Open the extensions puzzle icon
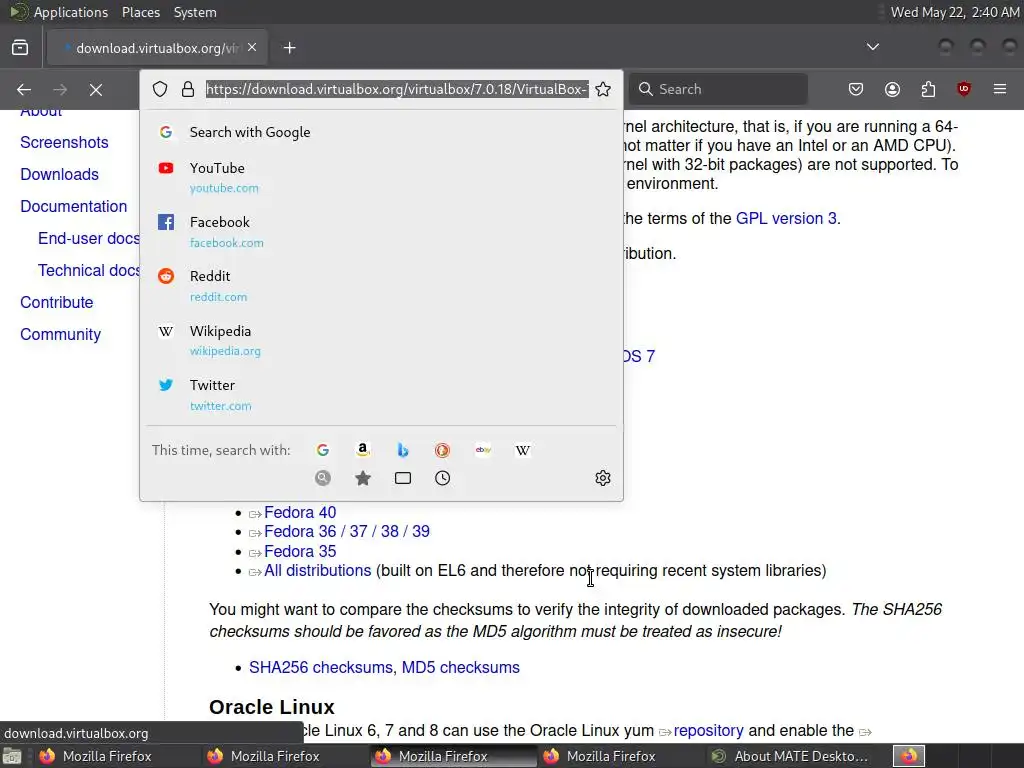 pos(928,89)
